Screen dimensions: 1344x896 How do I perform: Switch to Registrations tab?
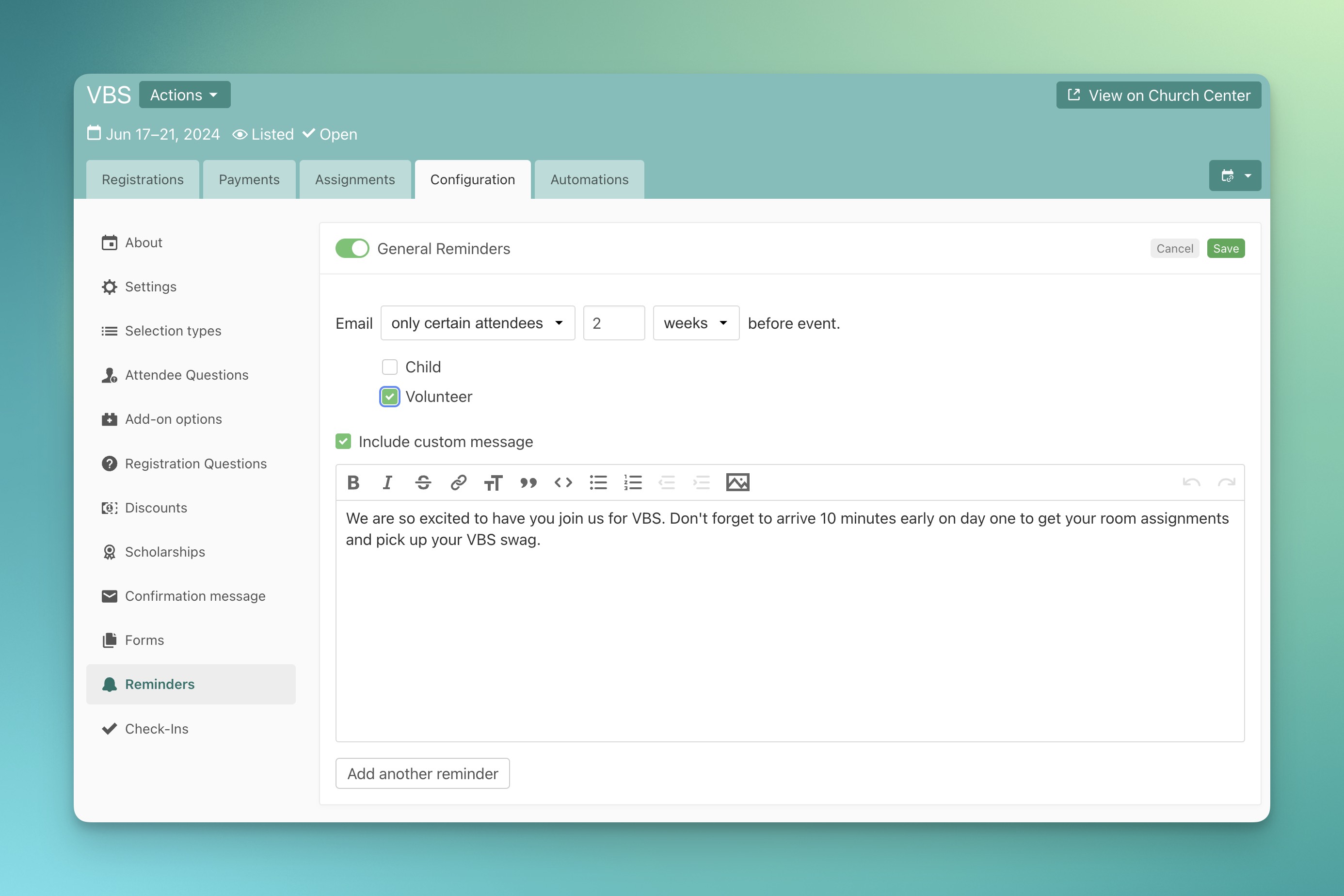pos(143,179)
